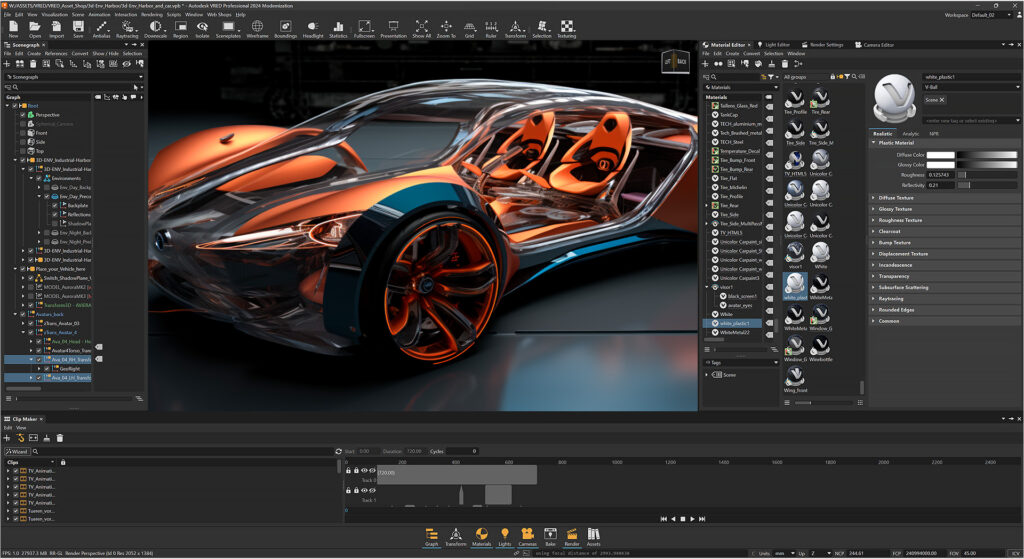Open Lights from the bottom quick bar
The width and height of the screenshot is (1024, 559).
tap(505, 537)
